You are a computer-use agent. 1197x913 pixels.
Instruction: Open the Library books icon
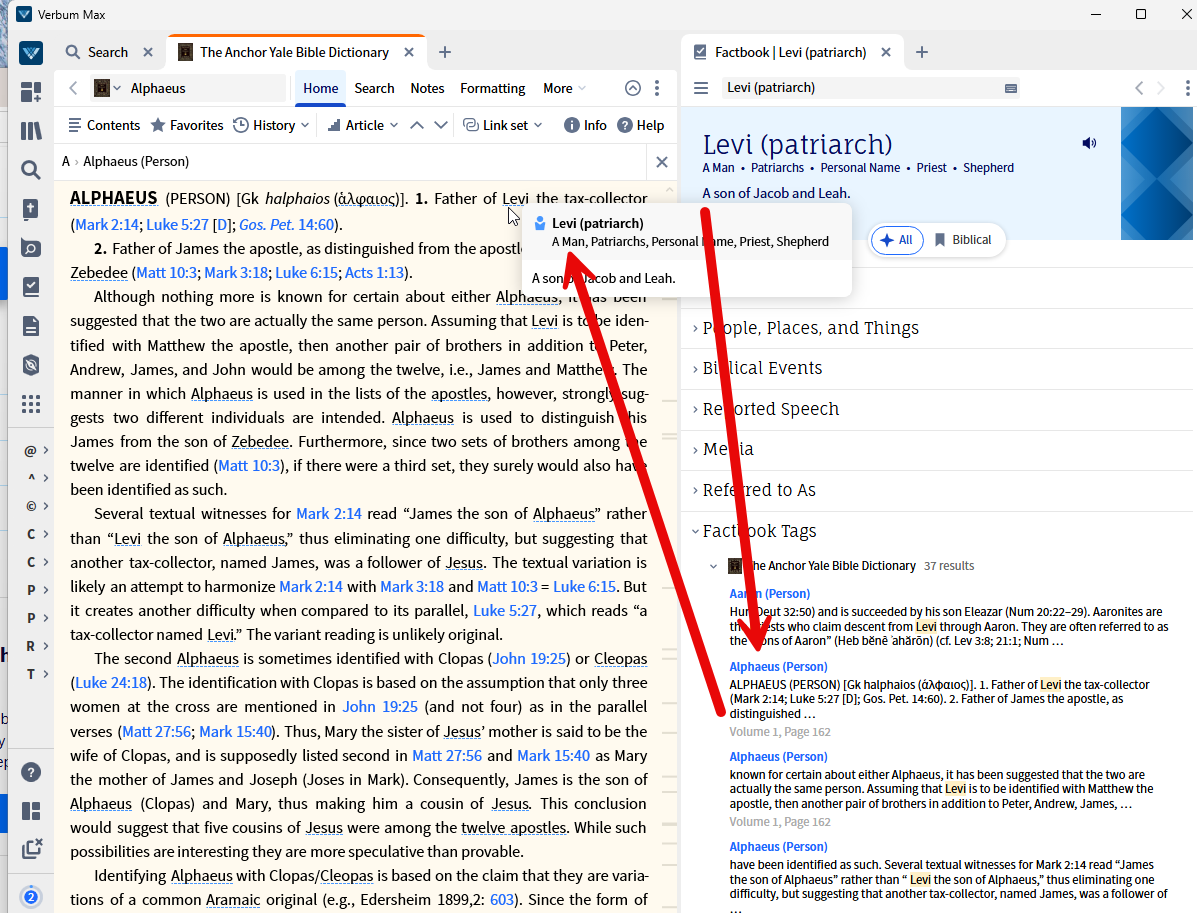[x=31, y=131]
